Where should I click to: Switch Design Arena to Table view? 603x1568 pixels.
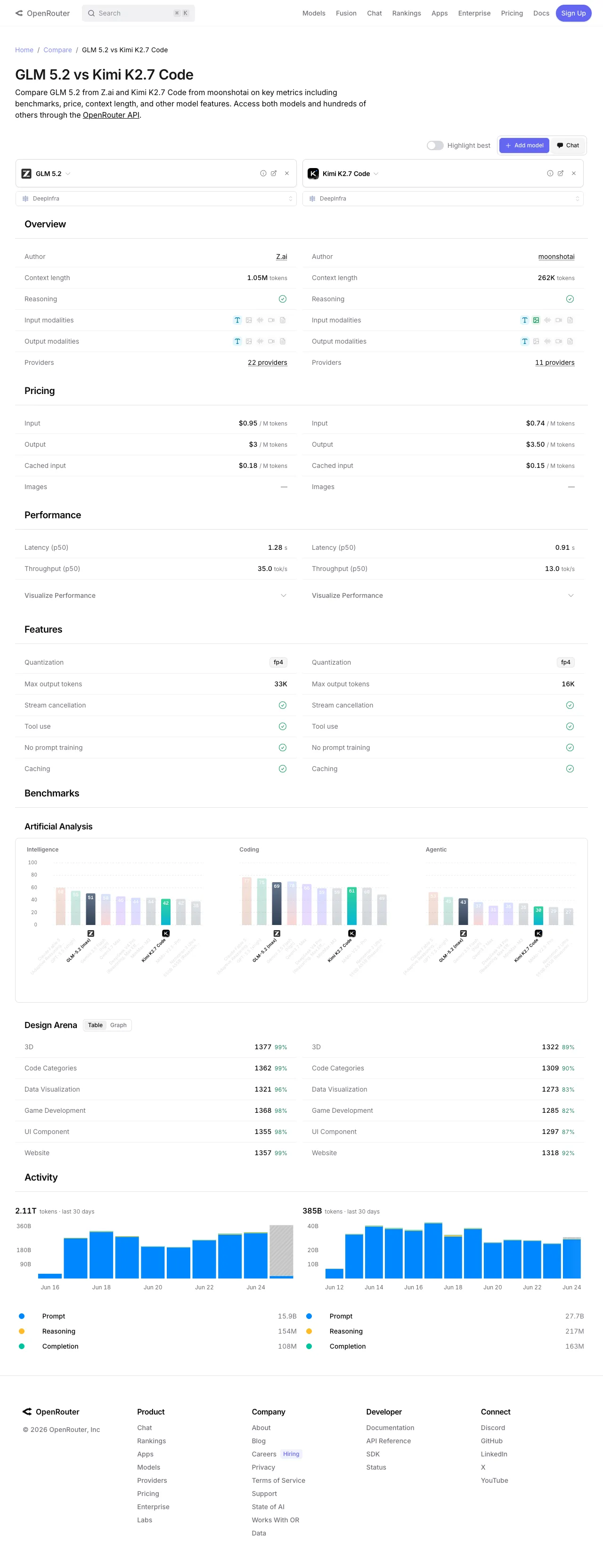[x=95, y=1025]
